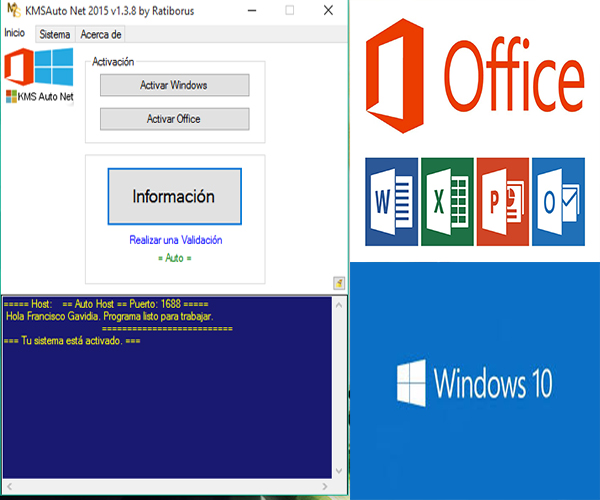Image resolution: width=600 pixels, height=500 pixels.
Task: Click the log scrollbar down arrow
Action: click(339, 471)
